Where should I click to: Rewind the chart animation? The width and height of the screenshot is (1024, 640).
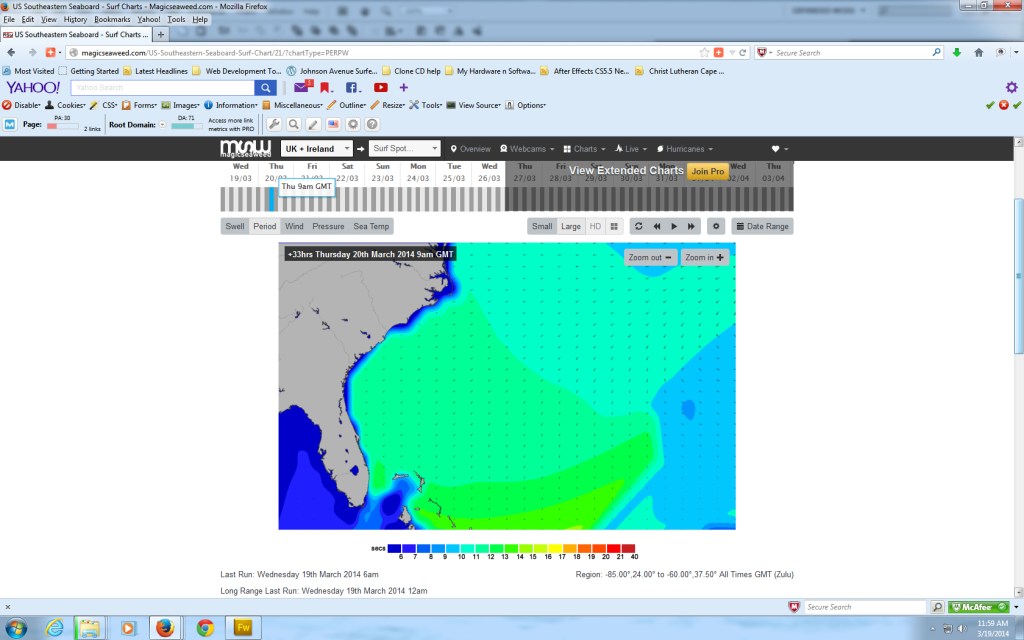point(657,226)
